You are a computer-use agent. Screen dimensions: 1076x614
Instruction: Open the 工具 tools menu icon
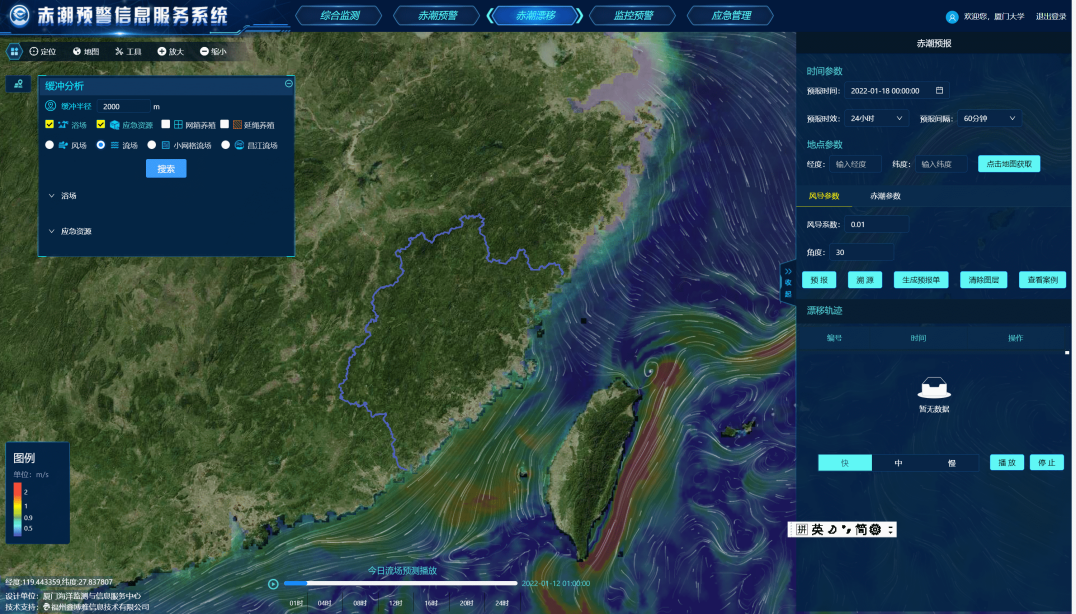(119, 51)
